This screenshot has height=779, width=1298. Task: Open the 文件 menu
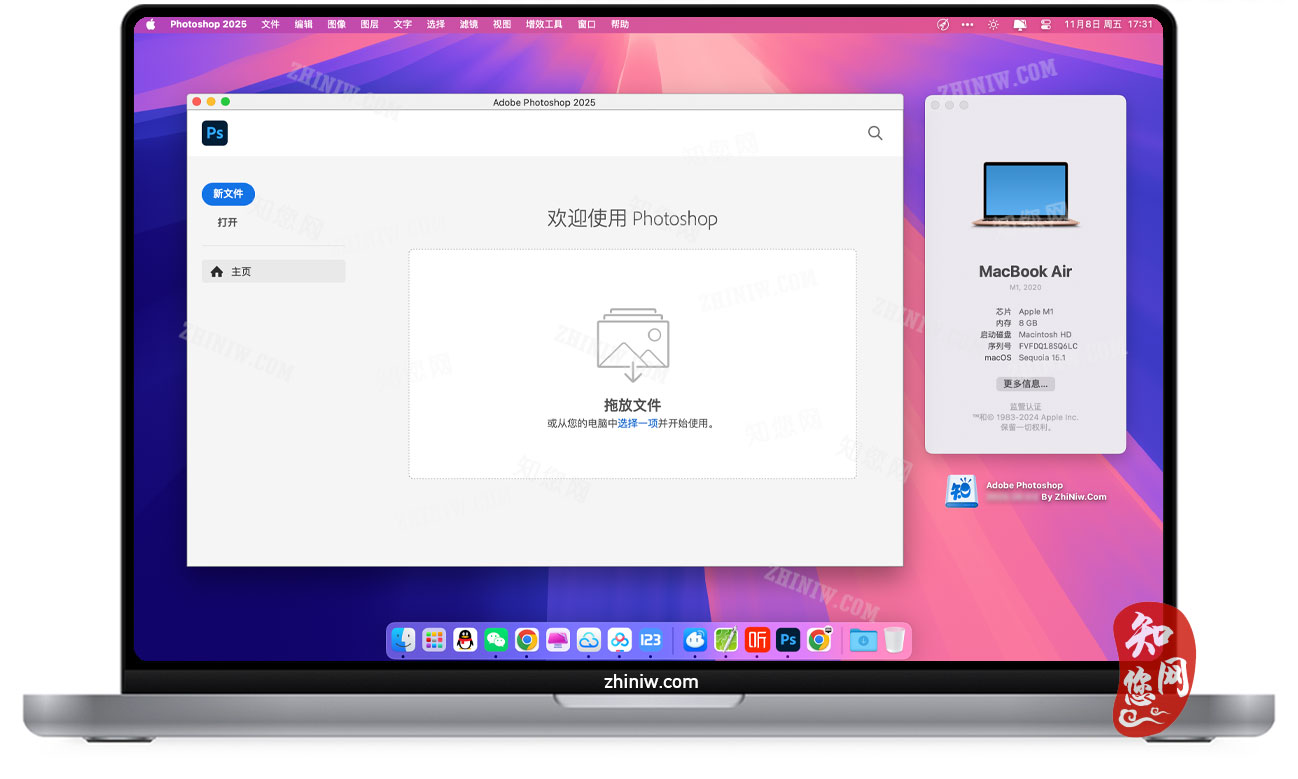(271, 24)
